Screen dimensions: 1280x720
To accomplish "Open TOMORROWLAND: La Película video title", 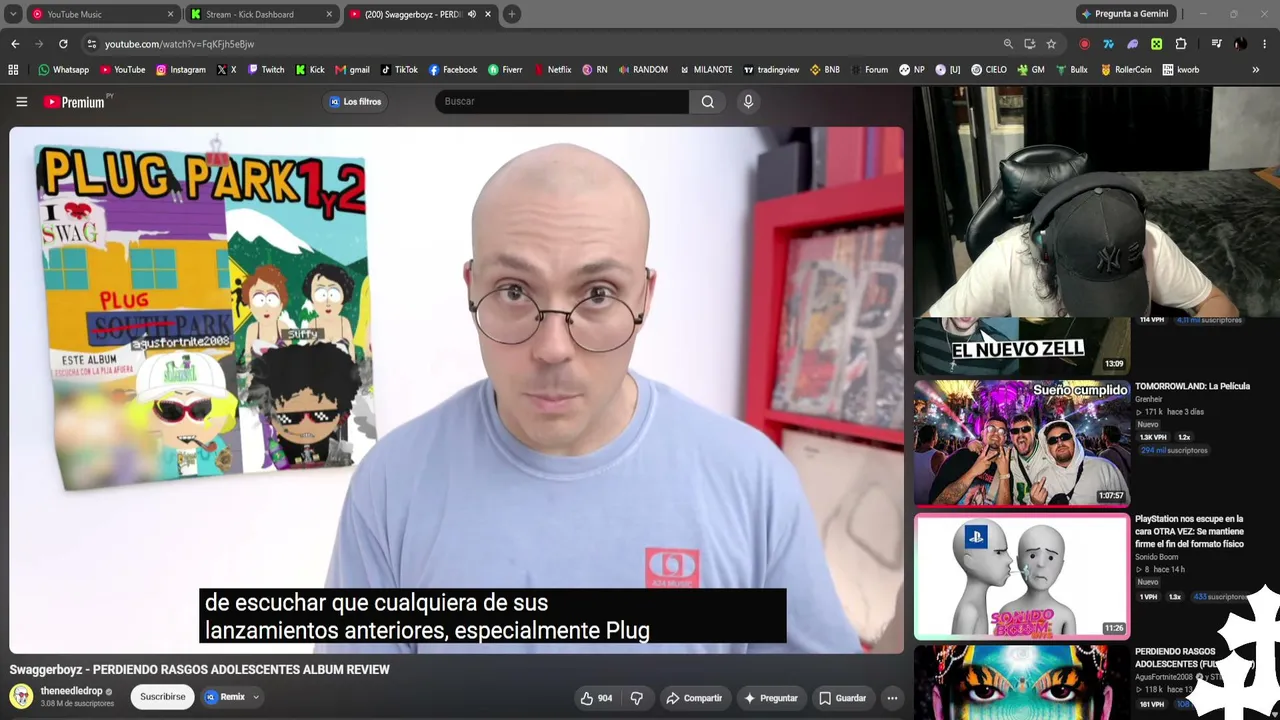I will click(x=1192, y=386).
